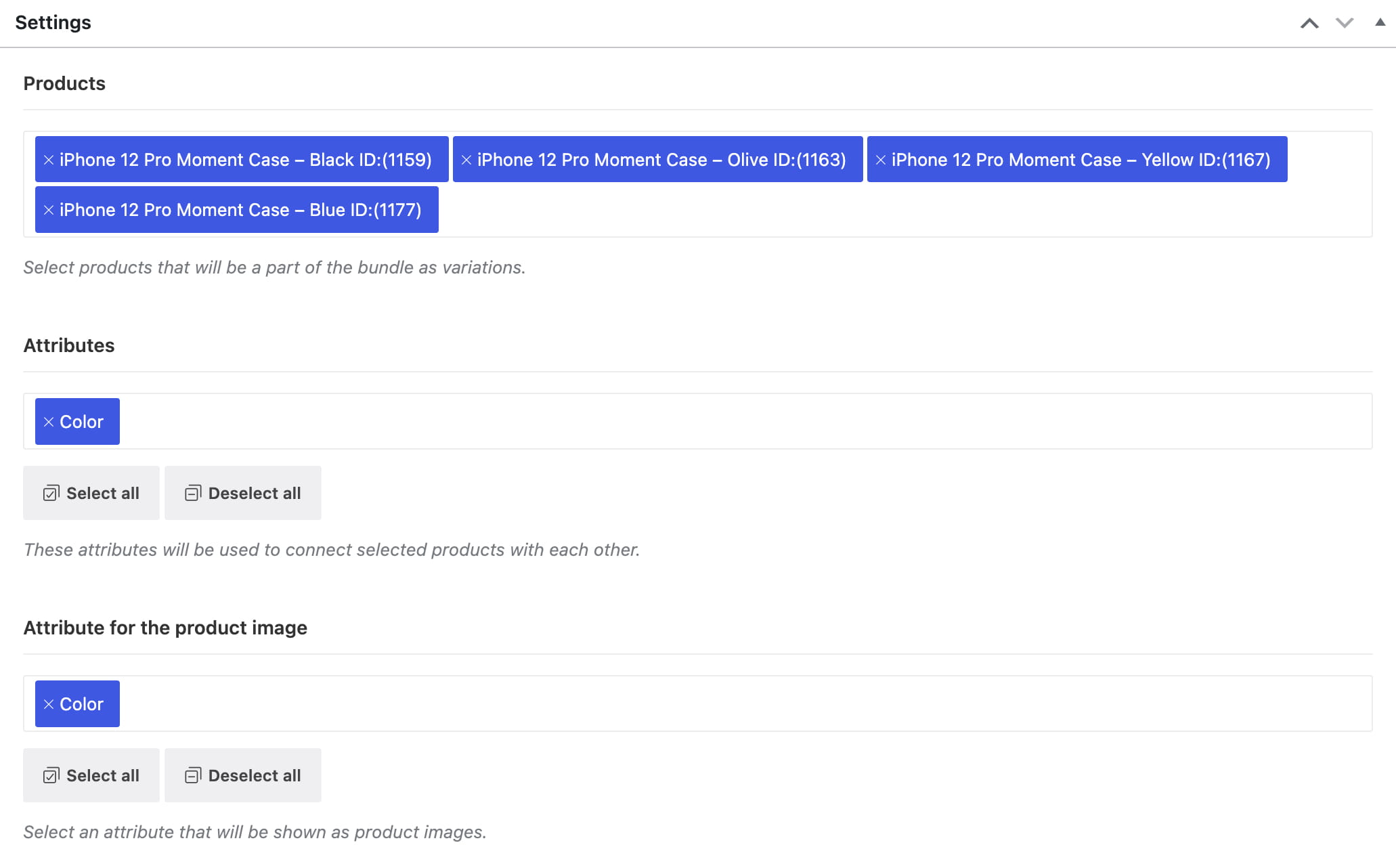This screenshot has height=868, width=1396.
Task: Focus the Attributes selection field
Action: (698, 421)
